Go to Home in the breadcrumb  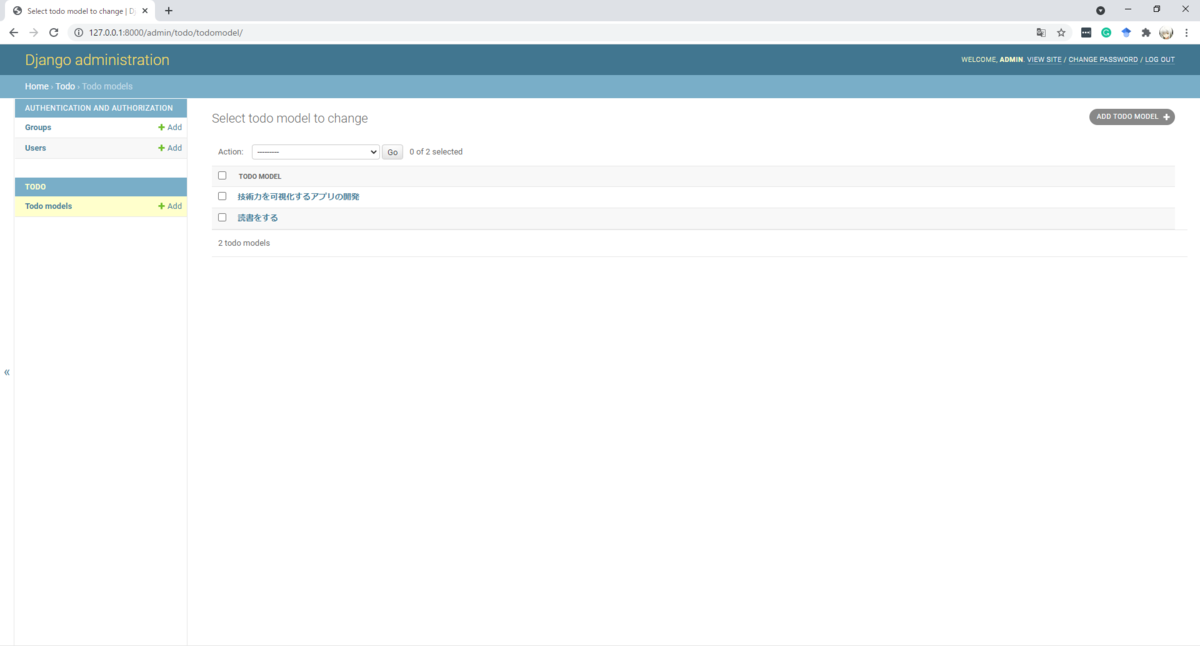[37, 86]
